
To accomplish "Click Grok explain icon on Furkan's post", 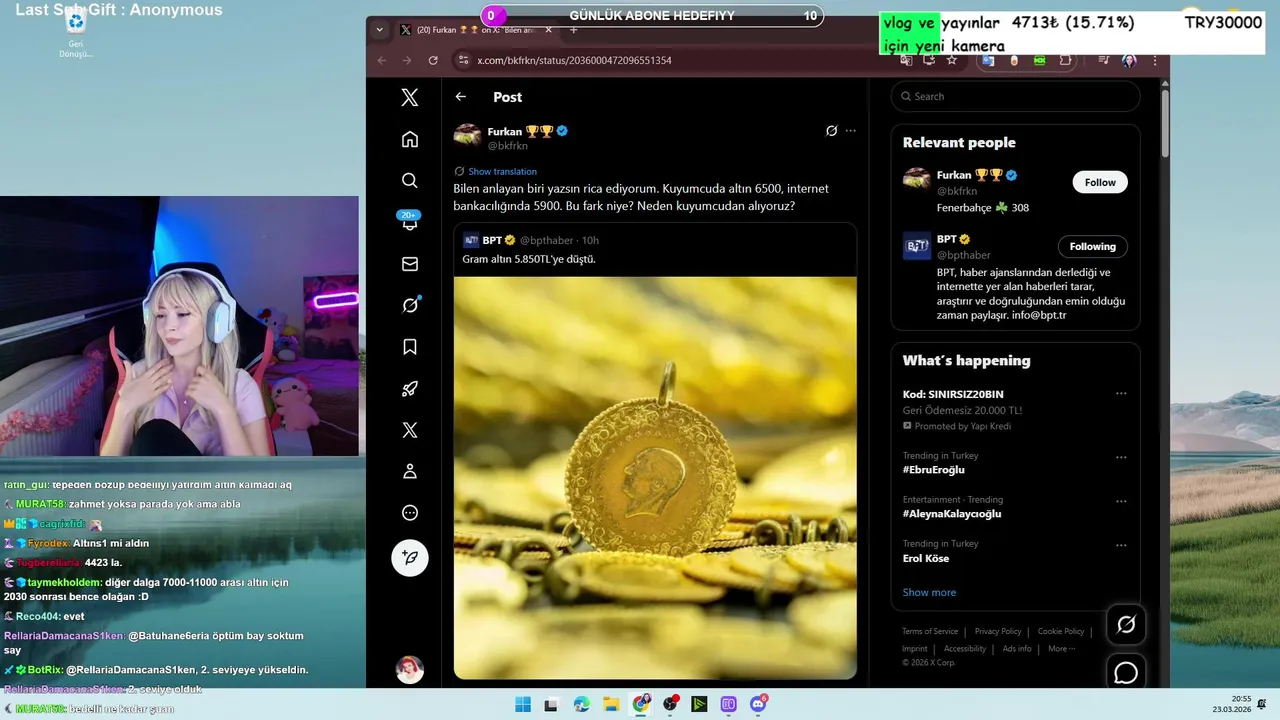I will tap(831, 131).
